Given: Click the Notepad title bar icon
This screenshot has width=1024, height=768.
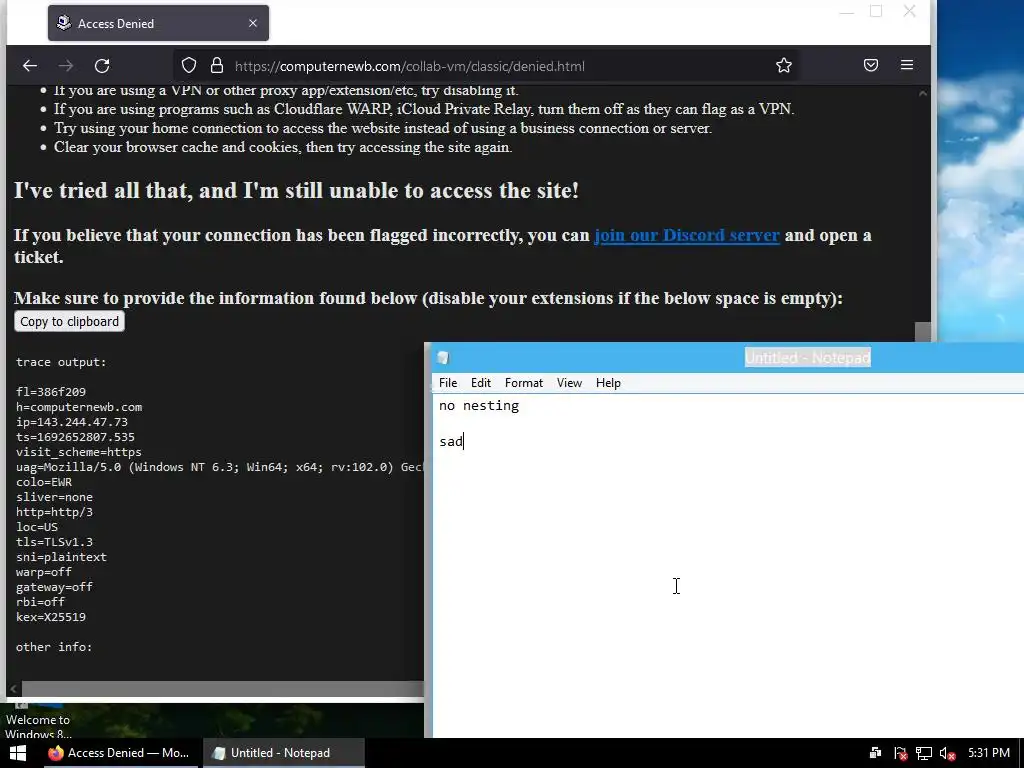Looking at the screenshot, I should point(443,358).
